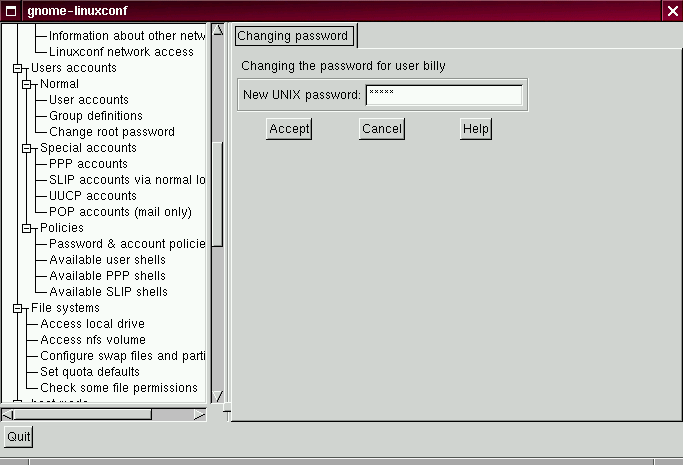This screenshot has height=465, width=683.
Task: Collapse the File systems tree node
Action: 17,309
